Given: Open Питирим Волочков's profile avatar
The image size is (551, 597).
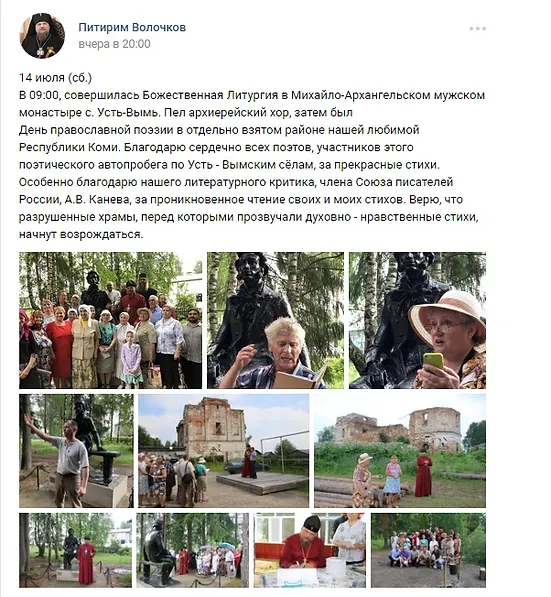Looking at the screenshot, I should 42,36.
